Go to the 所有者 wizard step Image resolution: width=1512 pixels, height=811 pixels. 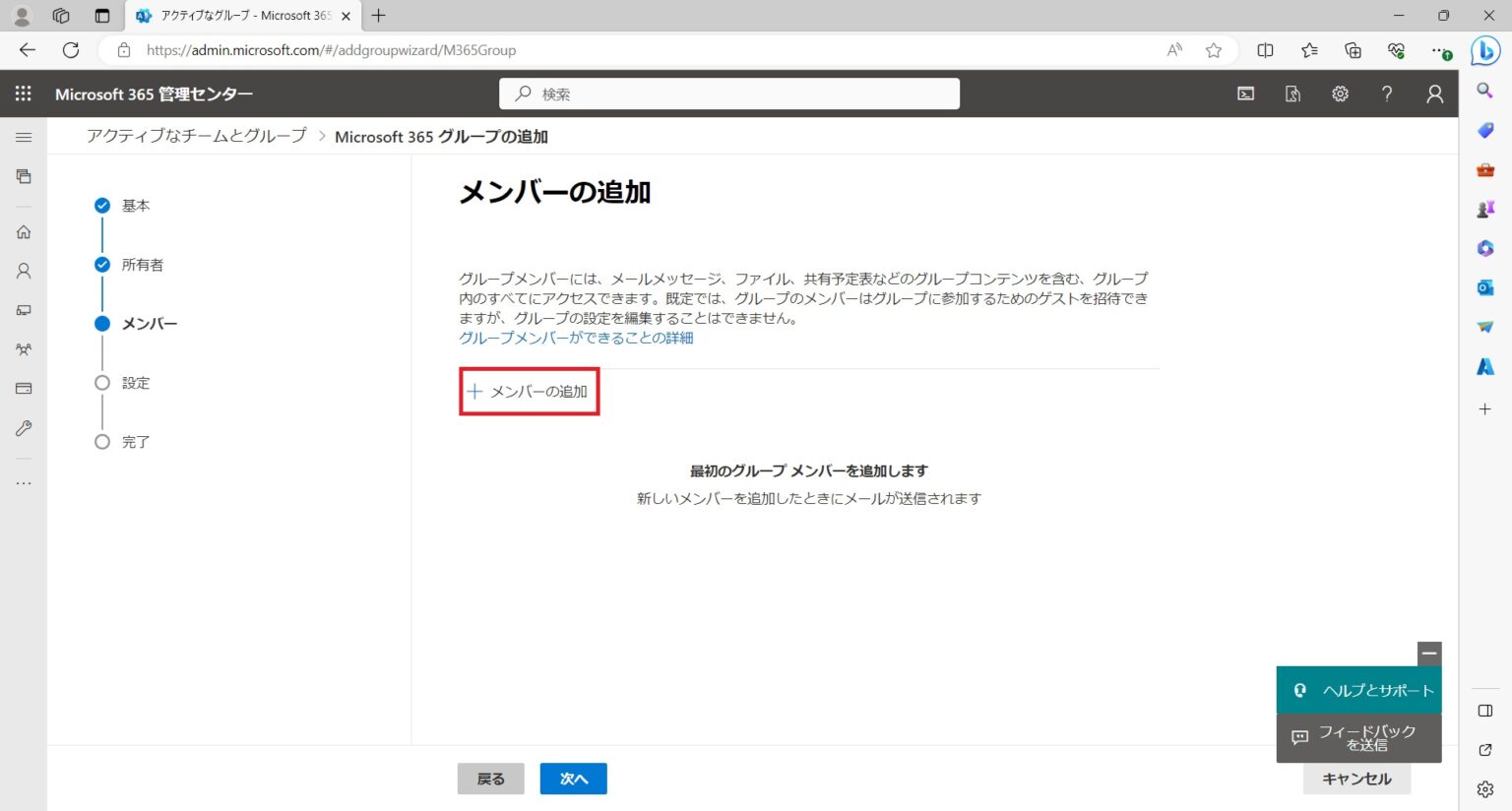coord(142,265)
